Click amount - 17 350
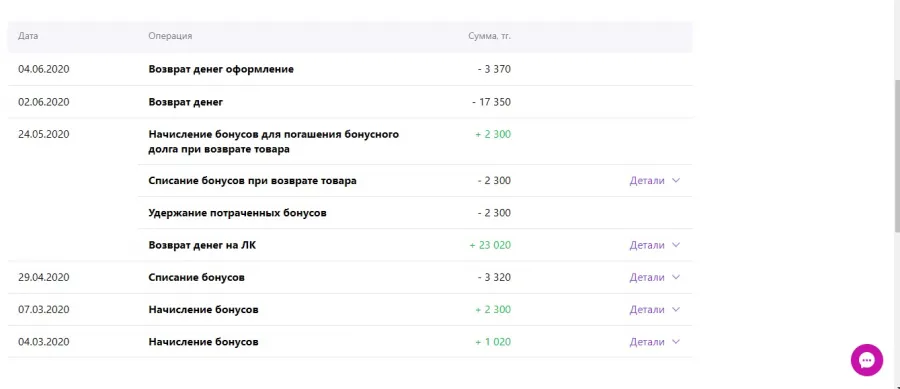The width and height of the screenshot is (900, 389). point(491,102)
